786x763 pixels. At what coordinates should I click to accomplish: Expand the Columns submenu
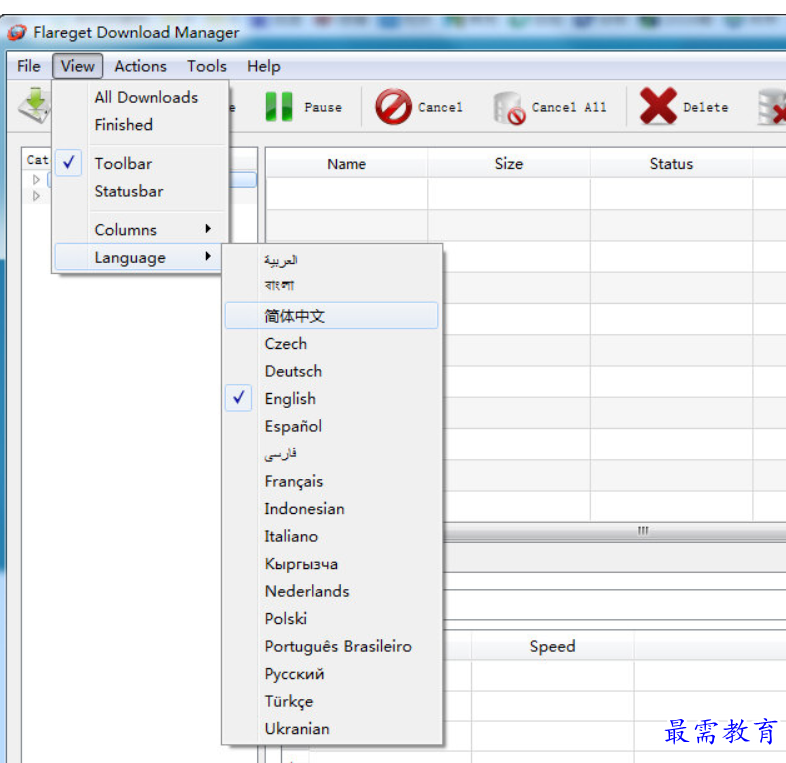(140, 230)
